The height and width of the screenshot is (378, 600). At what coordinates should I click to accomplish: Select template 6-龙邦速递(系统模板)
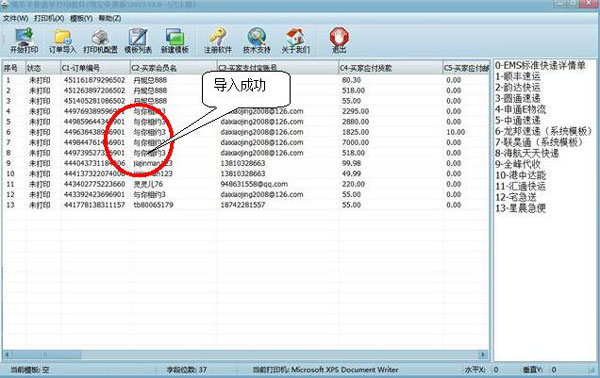[x=543, y=131]
